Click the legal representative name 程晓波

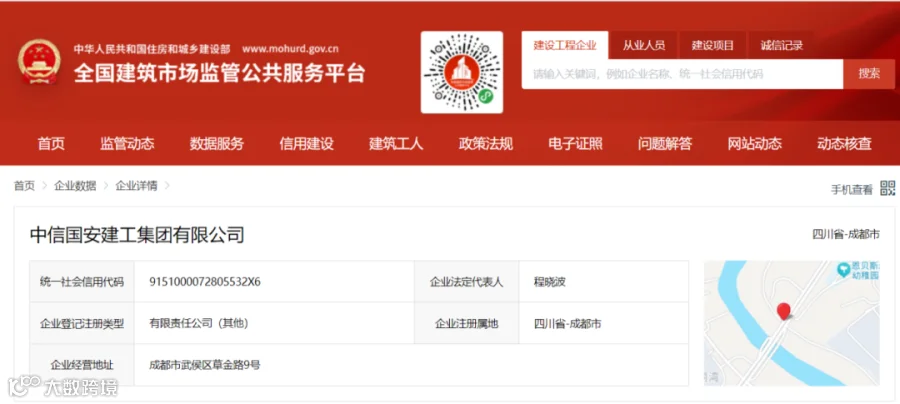(x=550, y=282)
